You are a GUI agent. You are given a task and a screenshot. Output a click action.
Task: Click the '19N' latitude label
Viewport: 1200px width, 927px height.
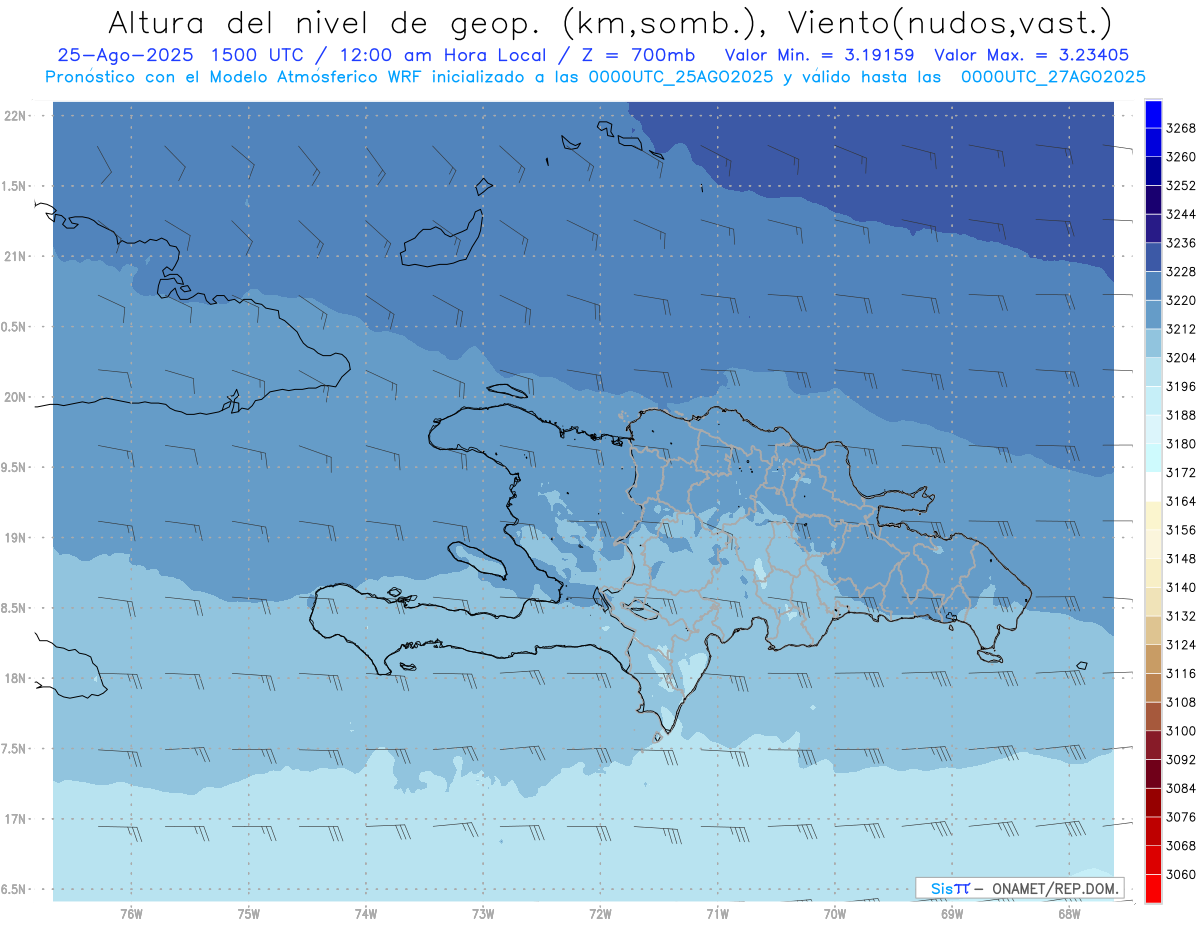pos(15,538)
